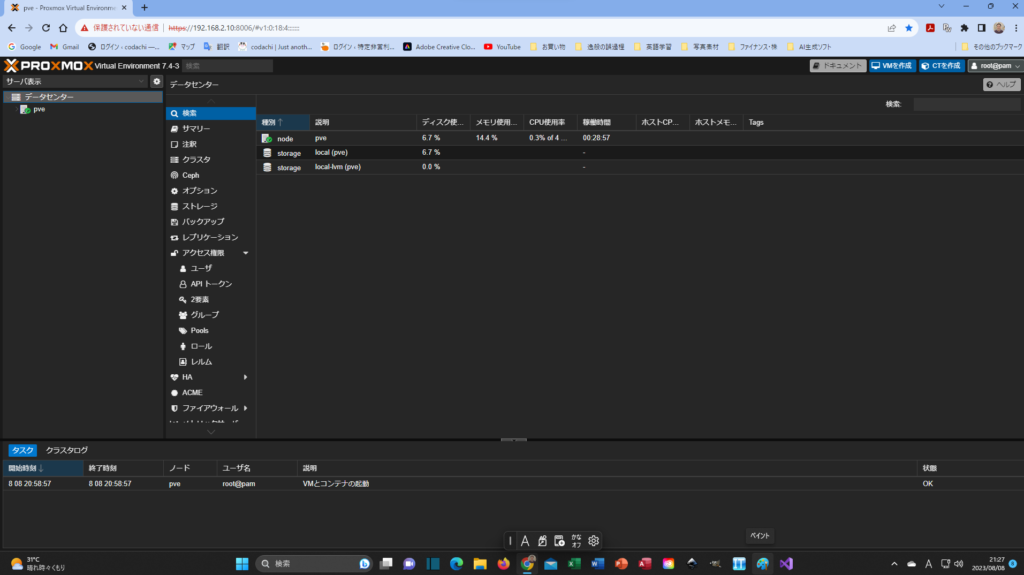Image resolution: width=1024 pixels, height=575 pixels.
Task: Expand the ファイアウォール submenu
Action: pos(245,408)
